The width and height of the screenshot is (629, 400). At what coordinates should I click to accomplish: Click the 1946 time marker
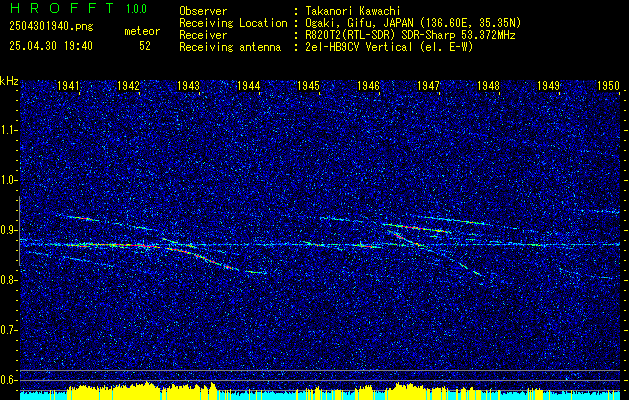point(368,85)
